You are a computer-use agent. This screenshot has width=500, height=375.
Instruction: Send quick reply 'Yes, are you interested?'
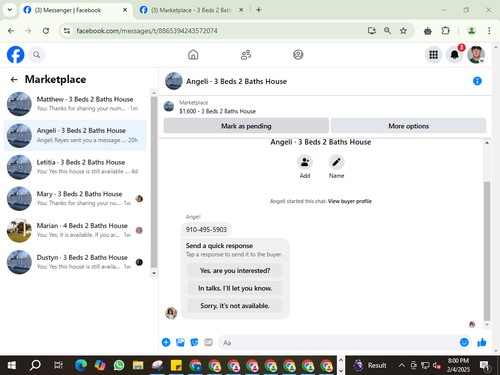pos(235,270)
